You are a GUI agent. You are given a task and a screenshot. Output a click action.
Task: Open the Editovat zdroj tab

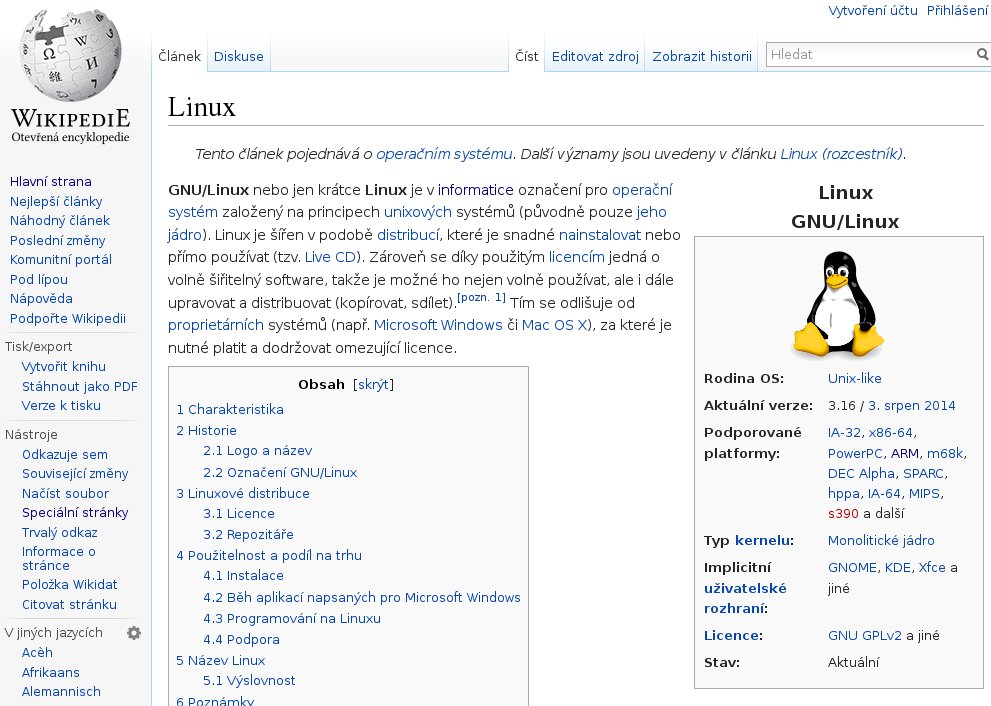coord(595,56)
